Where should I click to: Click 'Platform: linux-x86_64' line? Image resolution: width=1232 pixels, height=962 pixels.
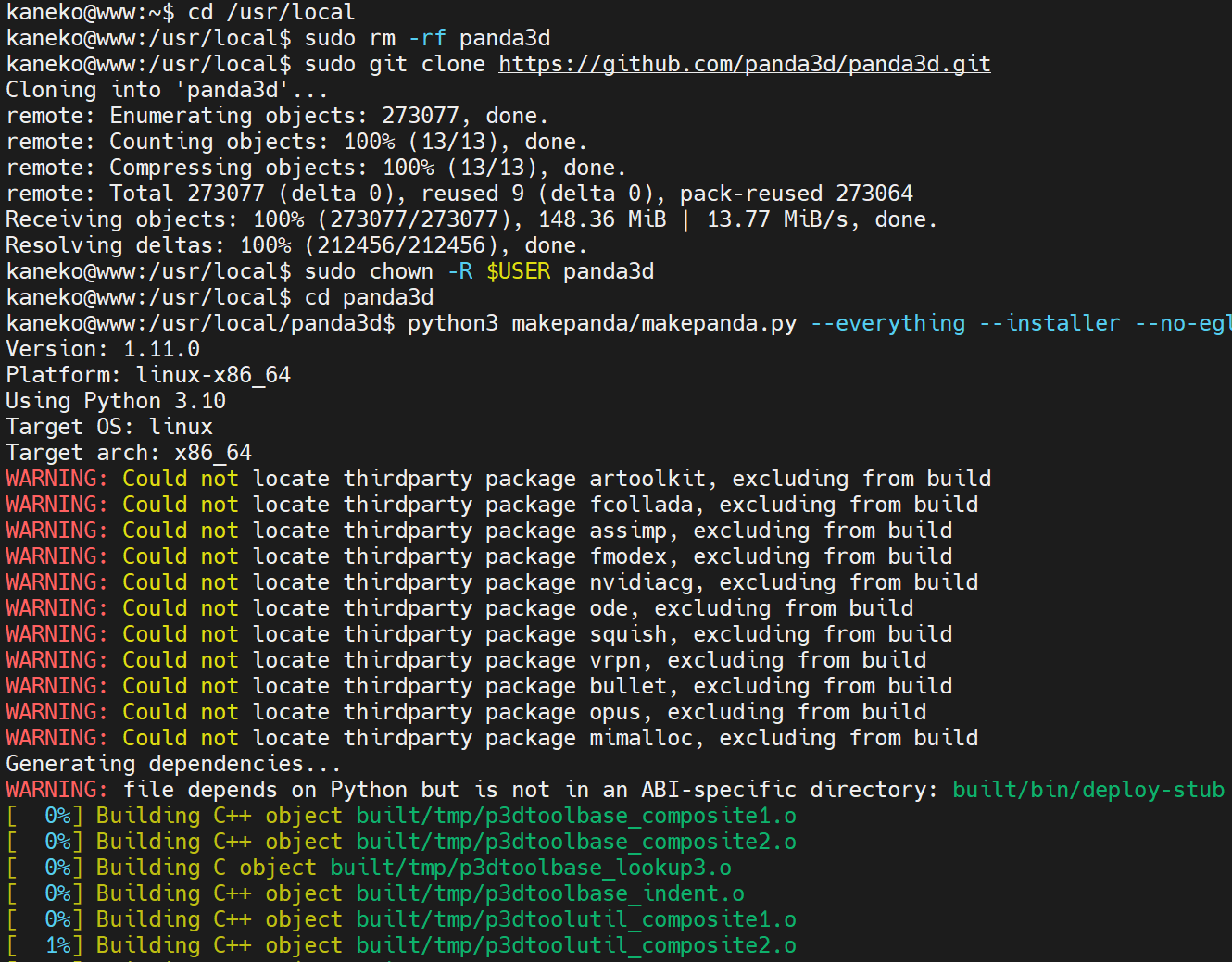point(148,375)
